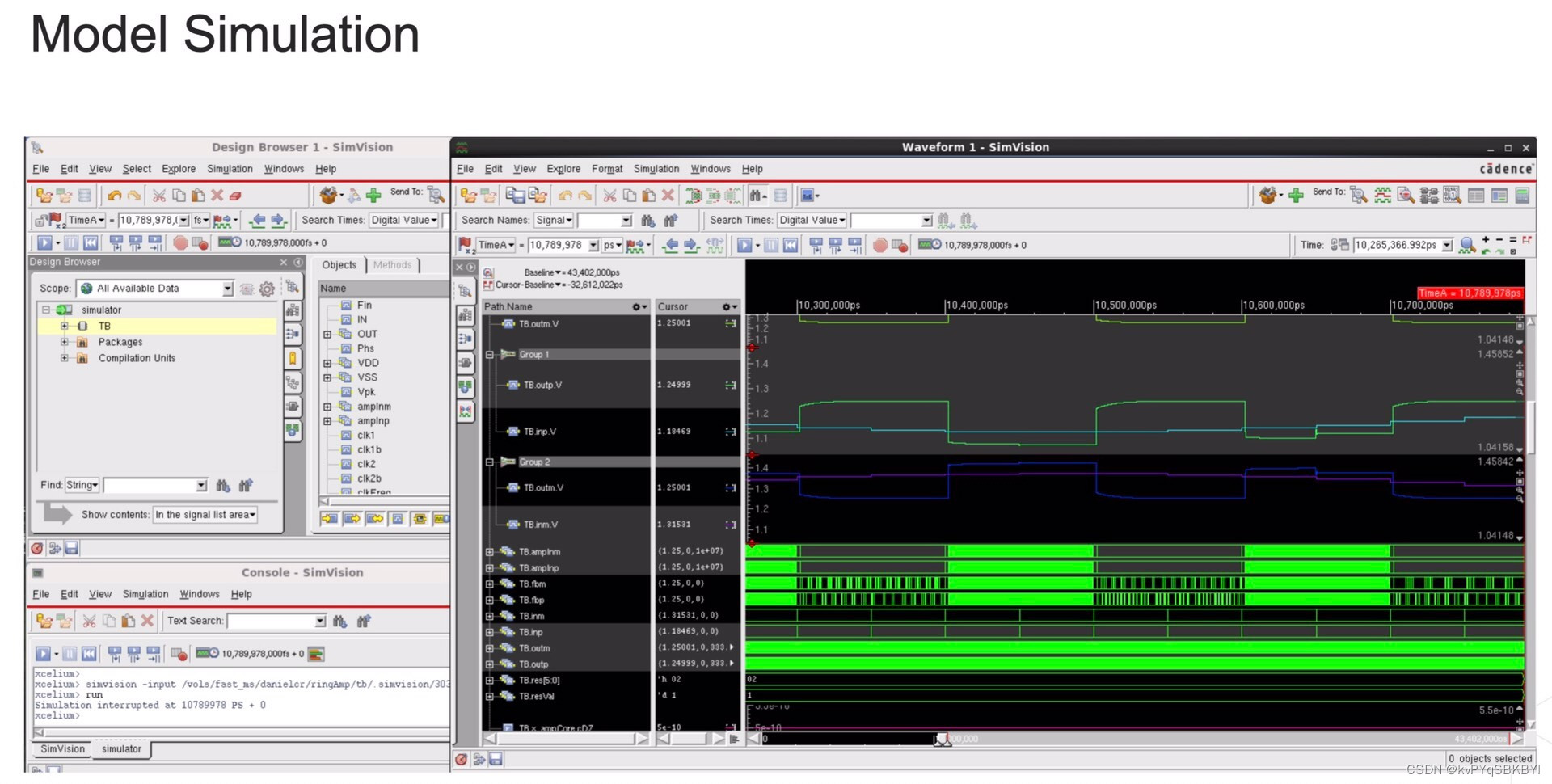Expand the TB.amplnm signal bus
Viewport: 1552px width, 784px height.
(x=489, y=552)
